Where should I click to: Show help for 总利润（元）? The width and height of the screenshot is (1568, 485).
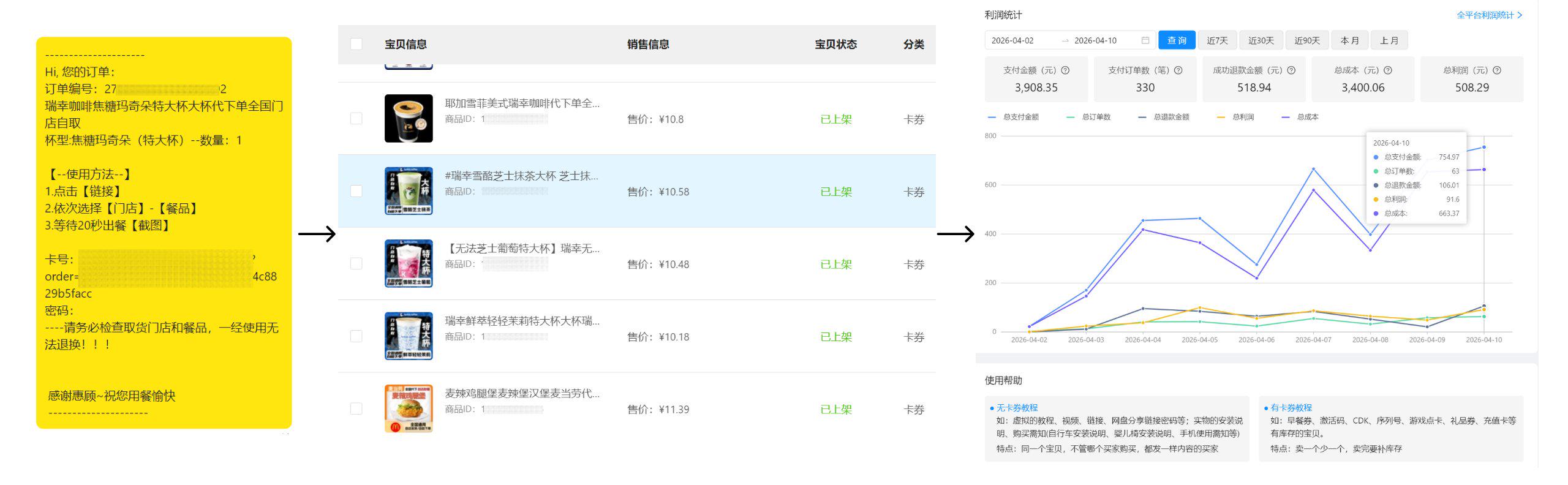tap(1497, 70)
